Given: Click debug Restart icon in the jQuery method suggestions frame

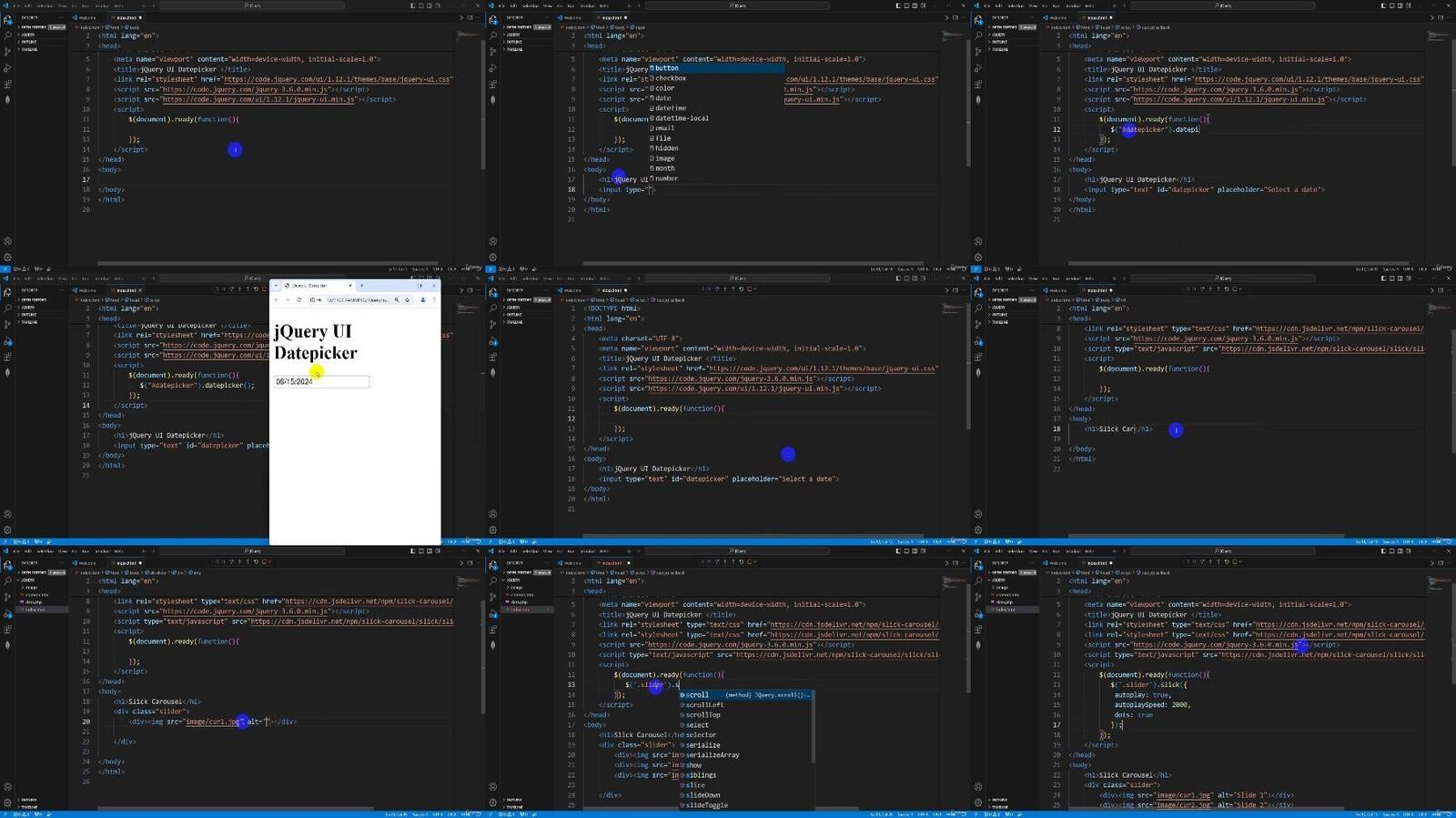Looking at the screenshot, I should click(742, 561).
